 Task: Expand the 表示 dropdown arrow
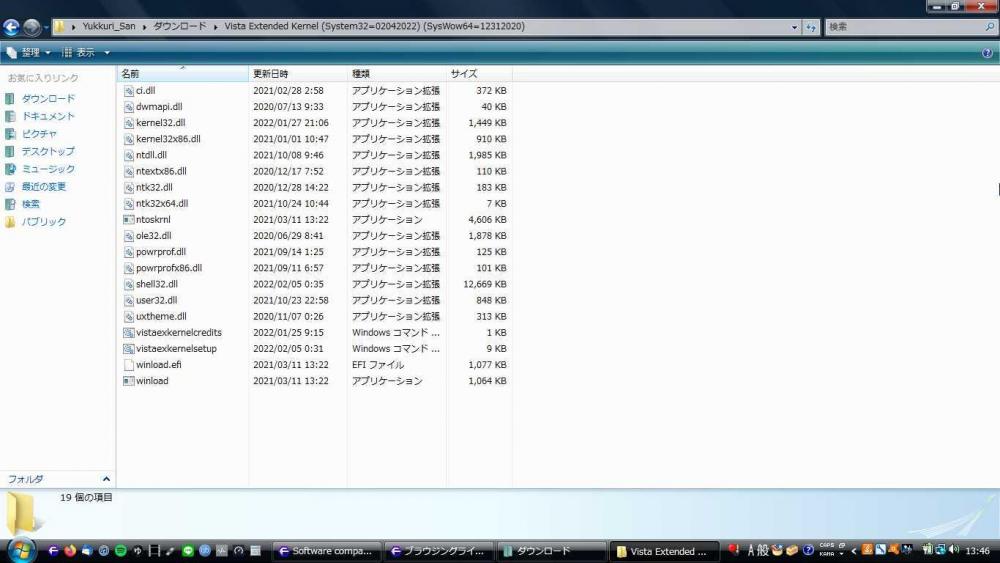point(107,52)
